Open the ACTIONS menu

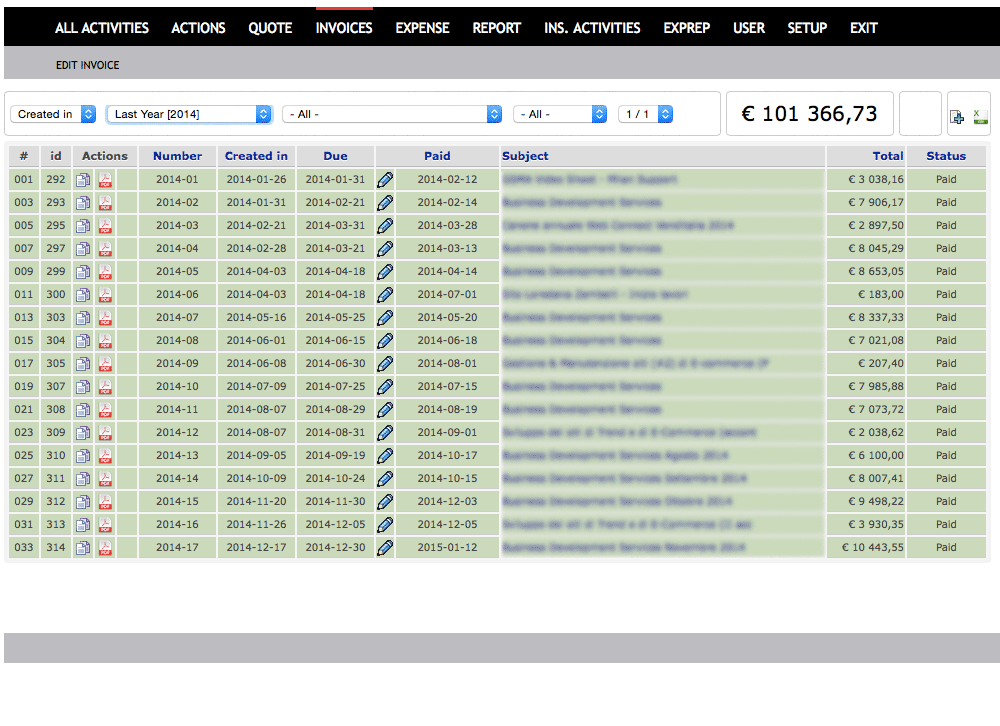click(198, 28)
